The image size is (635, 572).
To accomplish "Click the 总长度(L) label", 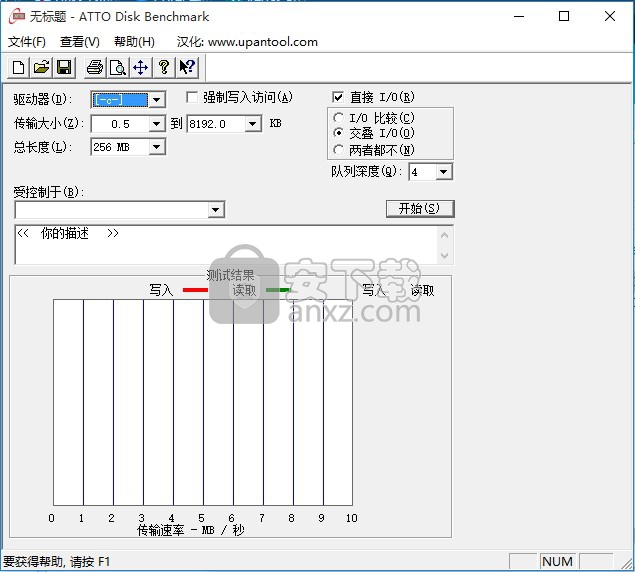I will click(x=43, y=147).
